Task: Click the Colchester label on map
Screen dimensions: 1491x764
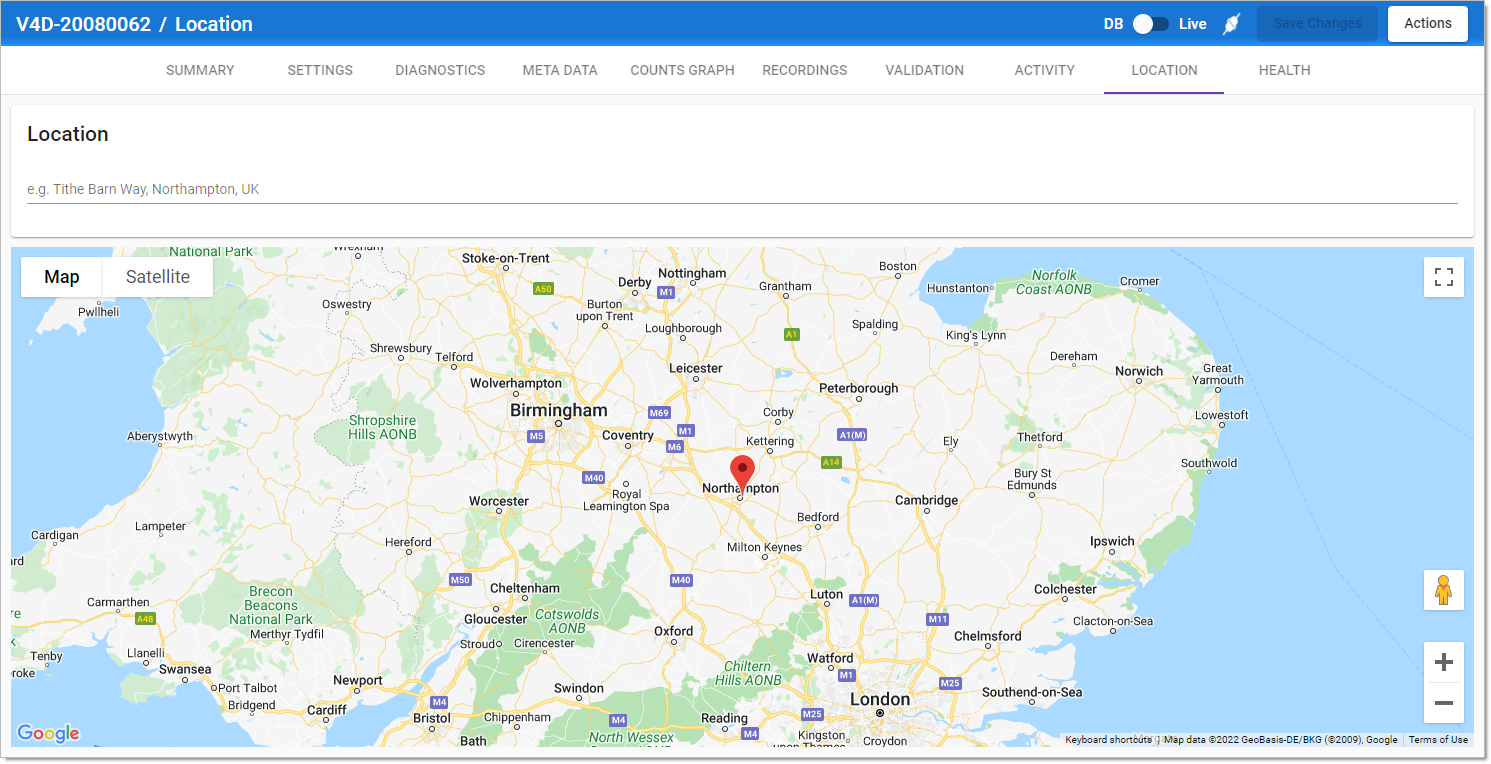Action: [x=1065, y=589]
